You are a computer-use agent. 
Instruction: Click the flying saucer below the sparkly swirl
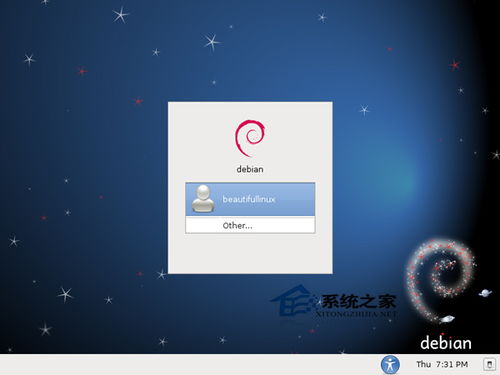(447, 319)
